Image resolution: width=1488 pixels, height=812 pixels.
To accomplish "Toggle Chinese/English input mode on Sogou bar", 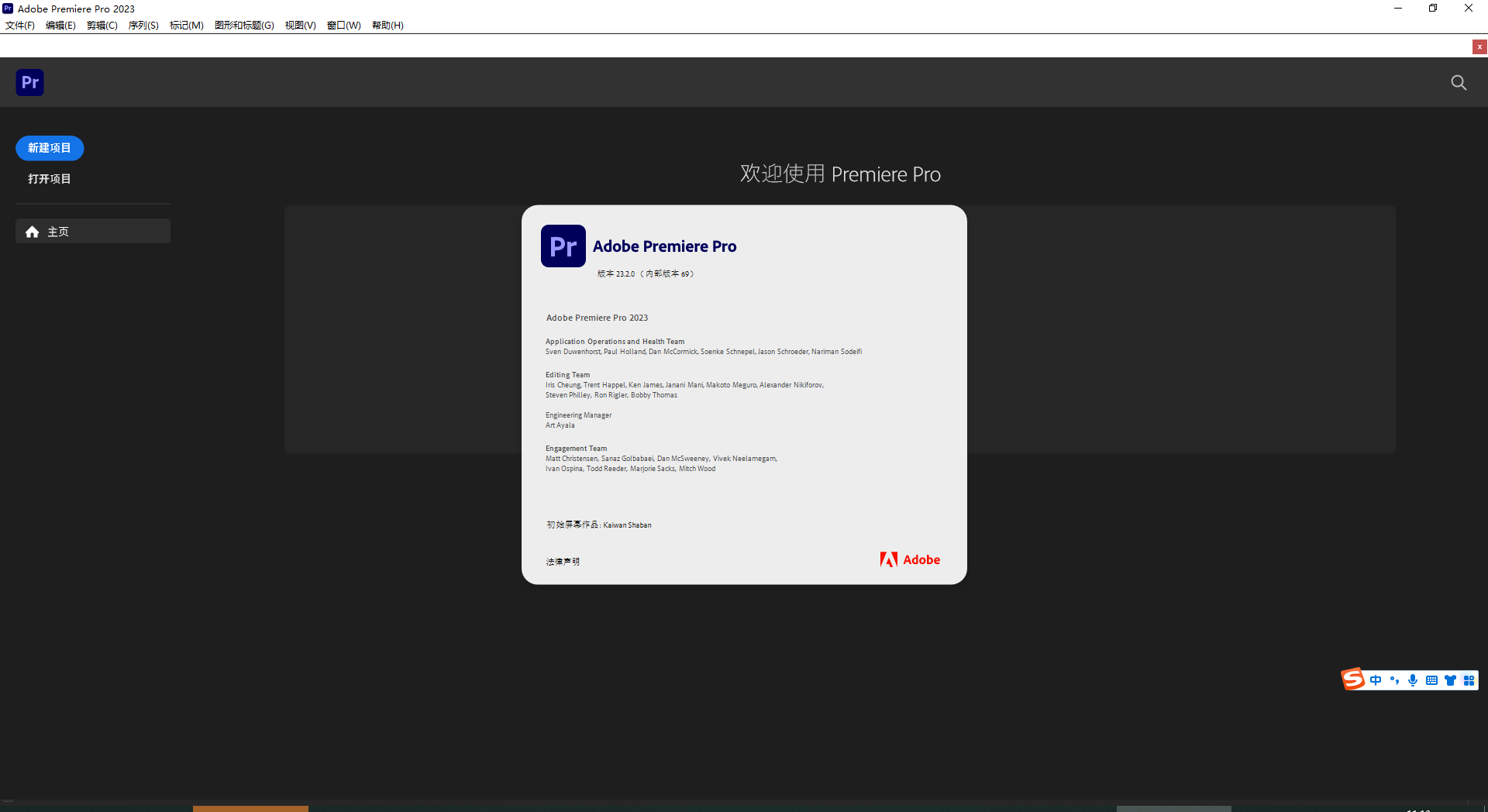I will [1376, 680].
